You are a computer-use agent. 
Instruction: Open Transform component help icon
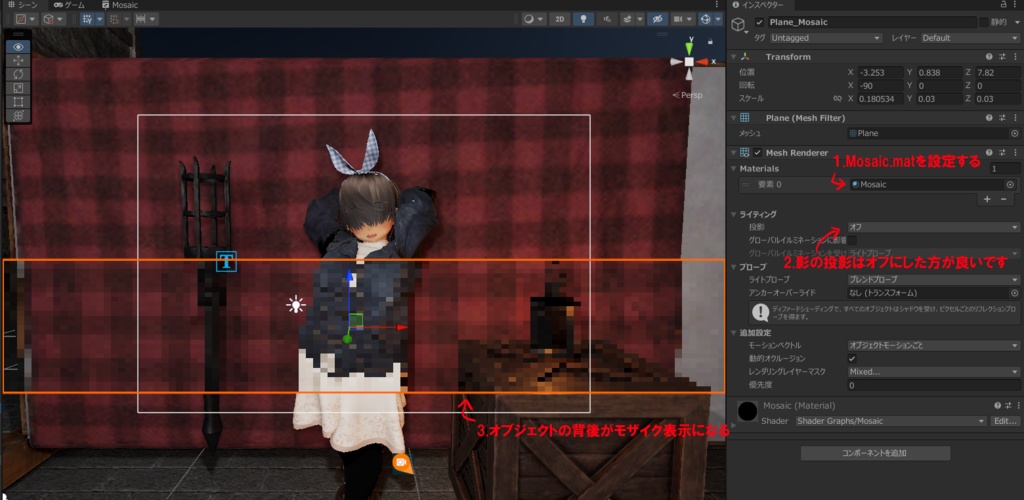[x=989, y=57]
